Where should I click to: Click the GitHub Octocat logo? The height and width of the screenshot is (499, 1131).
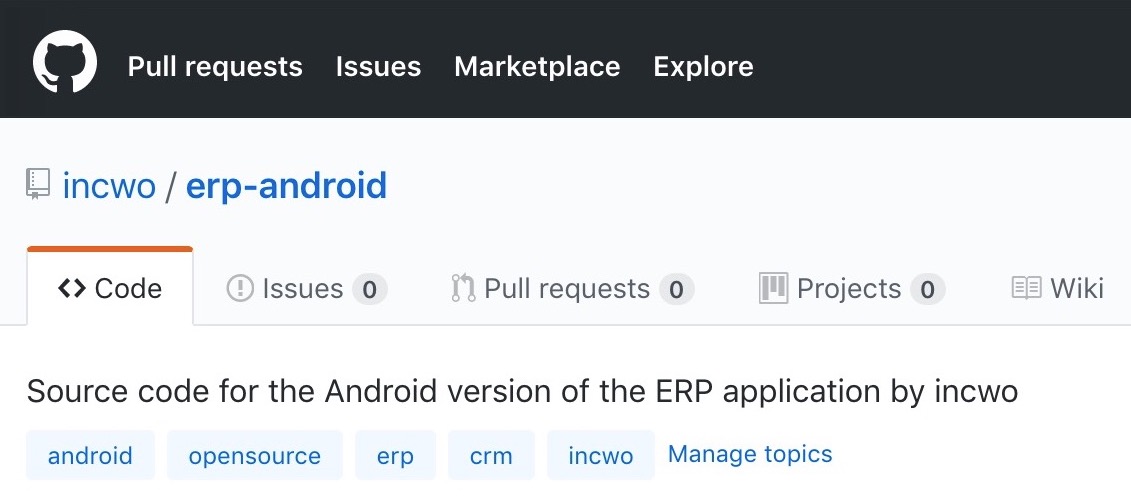65,61
